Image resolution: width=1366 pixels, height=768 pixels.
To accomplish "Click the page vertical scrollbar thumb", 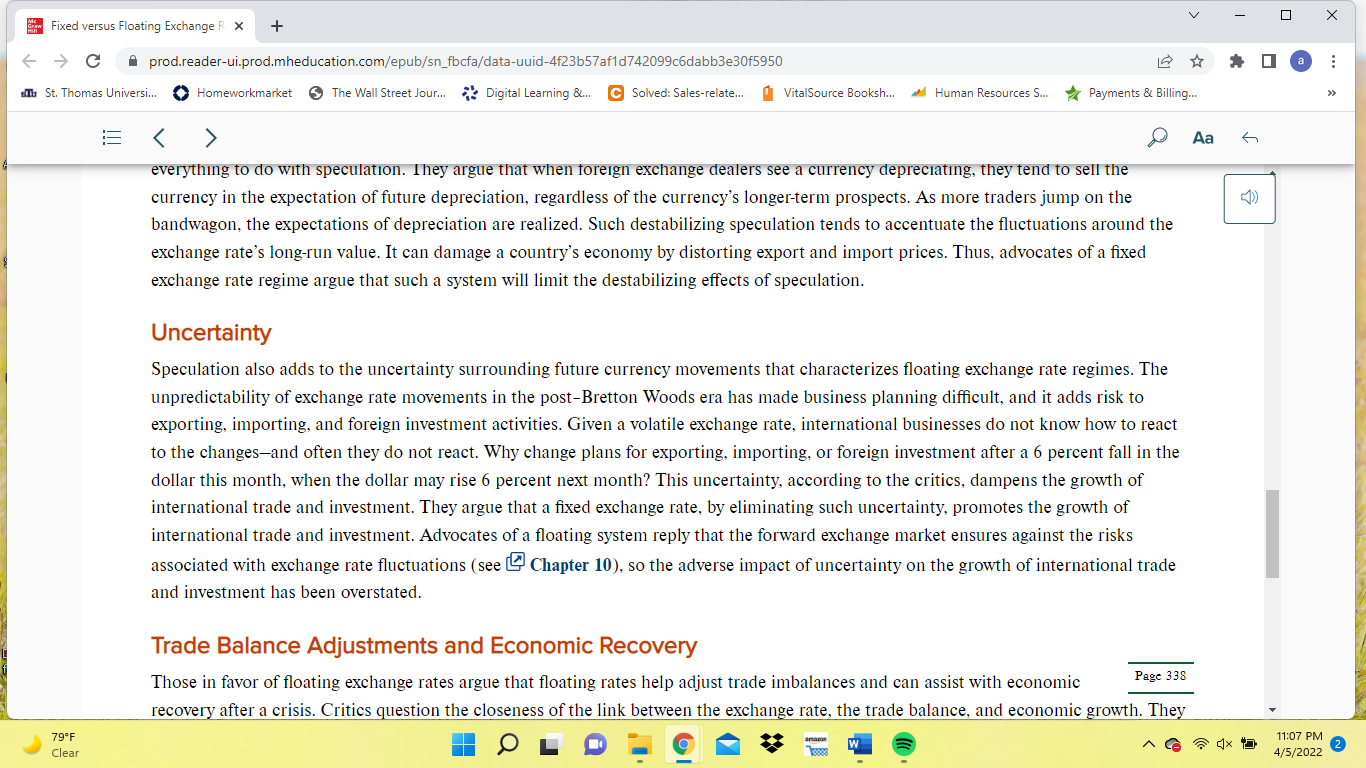I will pyautogui.click(x=1272, y=534).
